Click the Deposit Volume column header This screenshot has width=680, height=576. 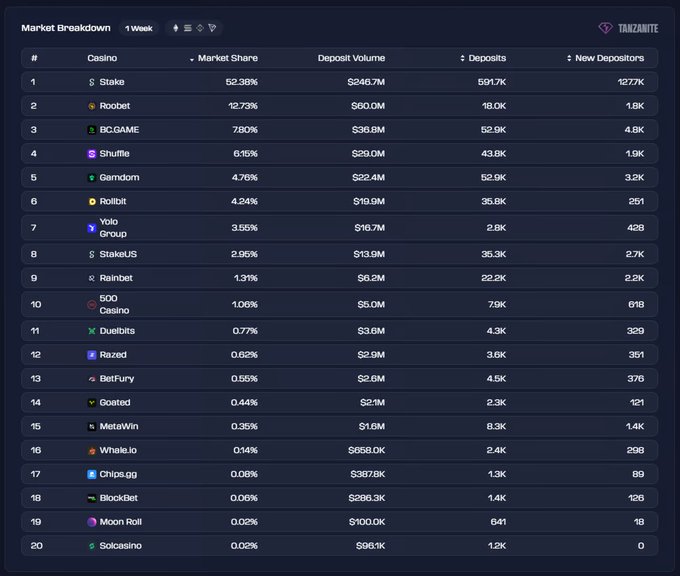(x=351, y=58)
